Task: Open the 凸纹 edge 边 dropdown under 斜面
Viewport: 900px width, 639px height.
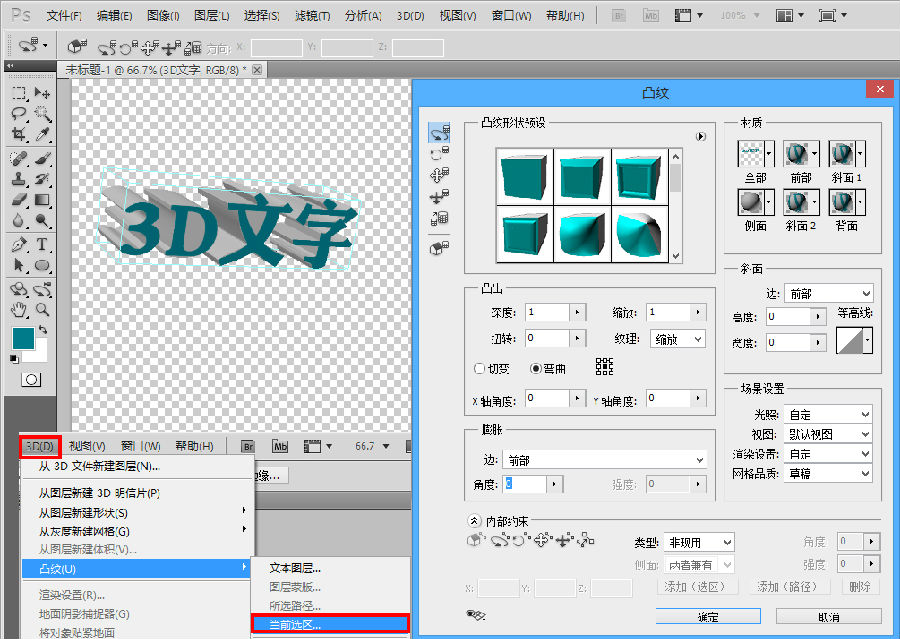Action: (828, 293)
